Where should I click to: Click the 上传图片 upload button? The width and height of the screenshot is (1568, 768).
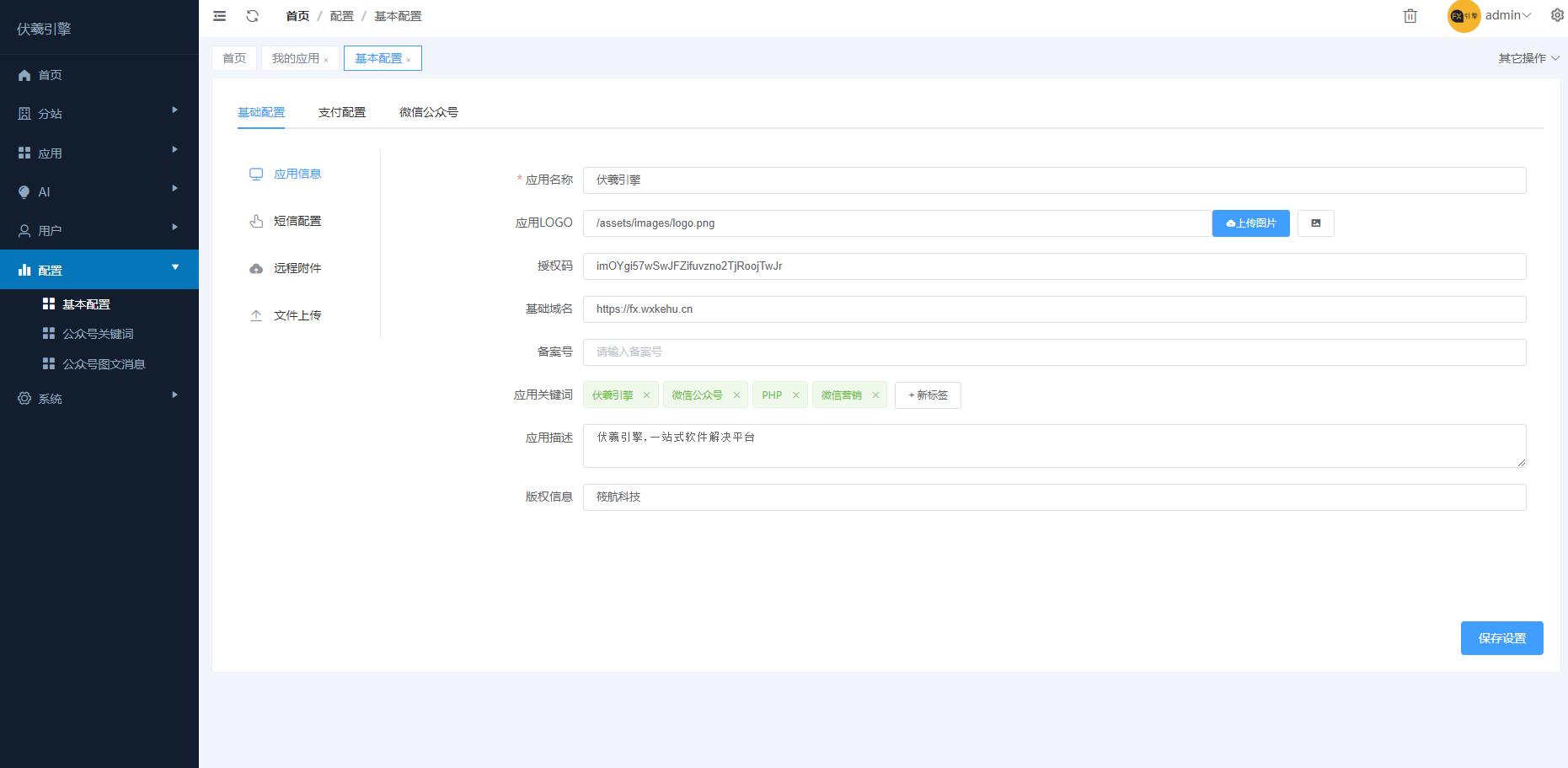1250,223
